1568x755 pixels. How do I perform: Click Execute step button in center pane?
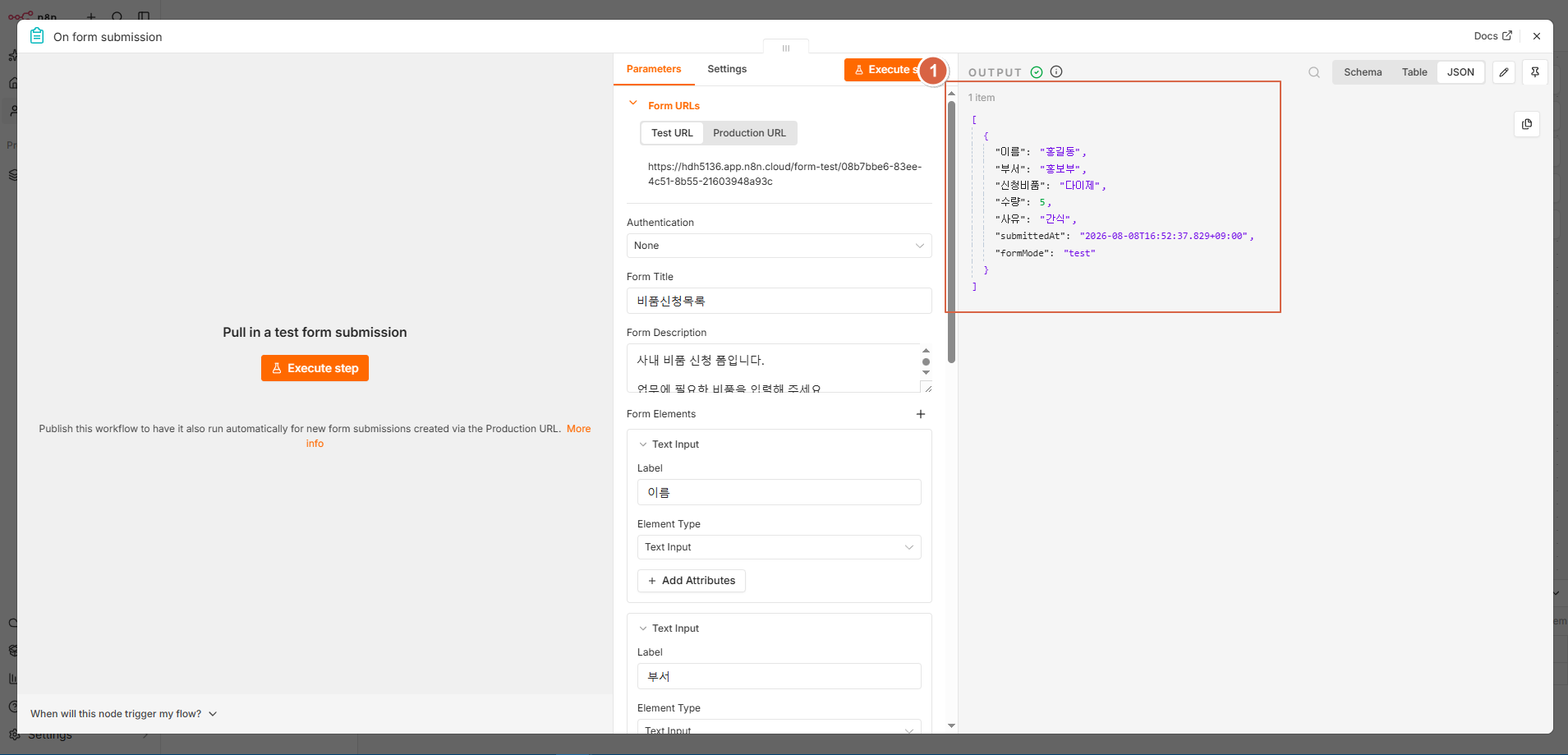point(315,368)
